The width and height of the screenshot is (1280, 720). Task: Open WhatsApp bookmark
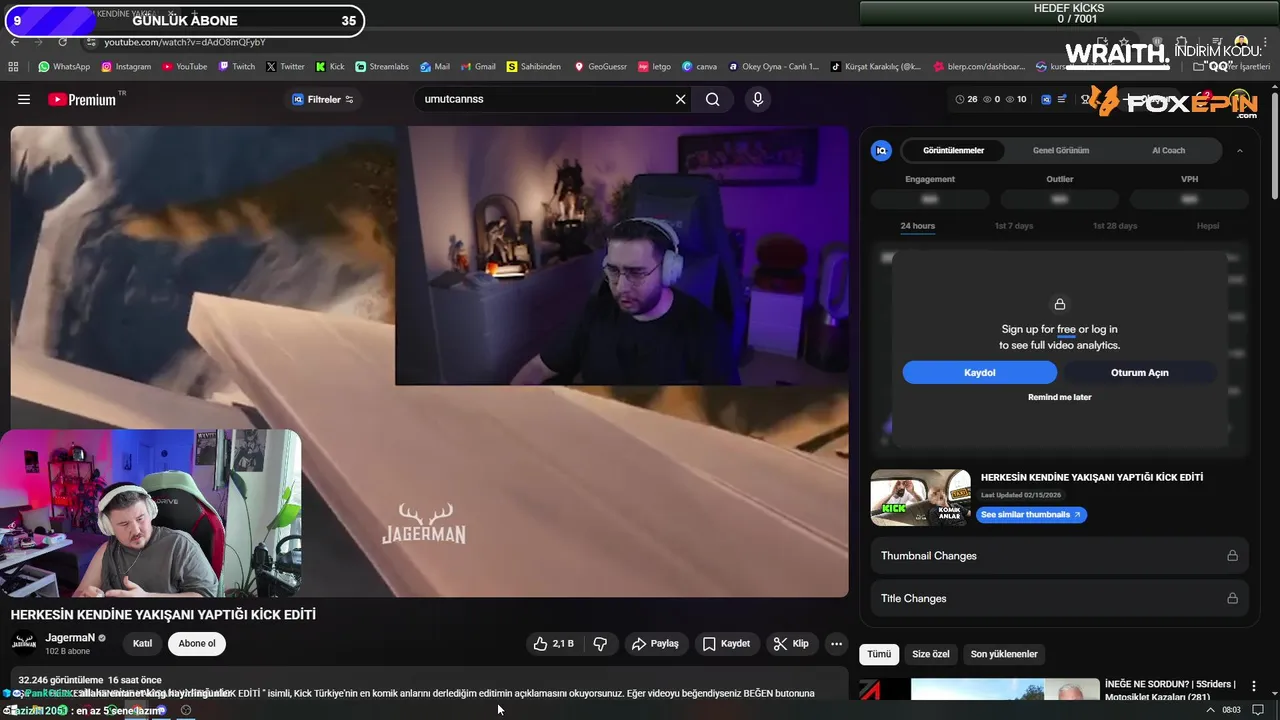64,67
